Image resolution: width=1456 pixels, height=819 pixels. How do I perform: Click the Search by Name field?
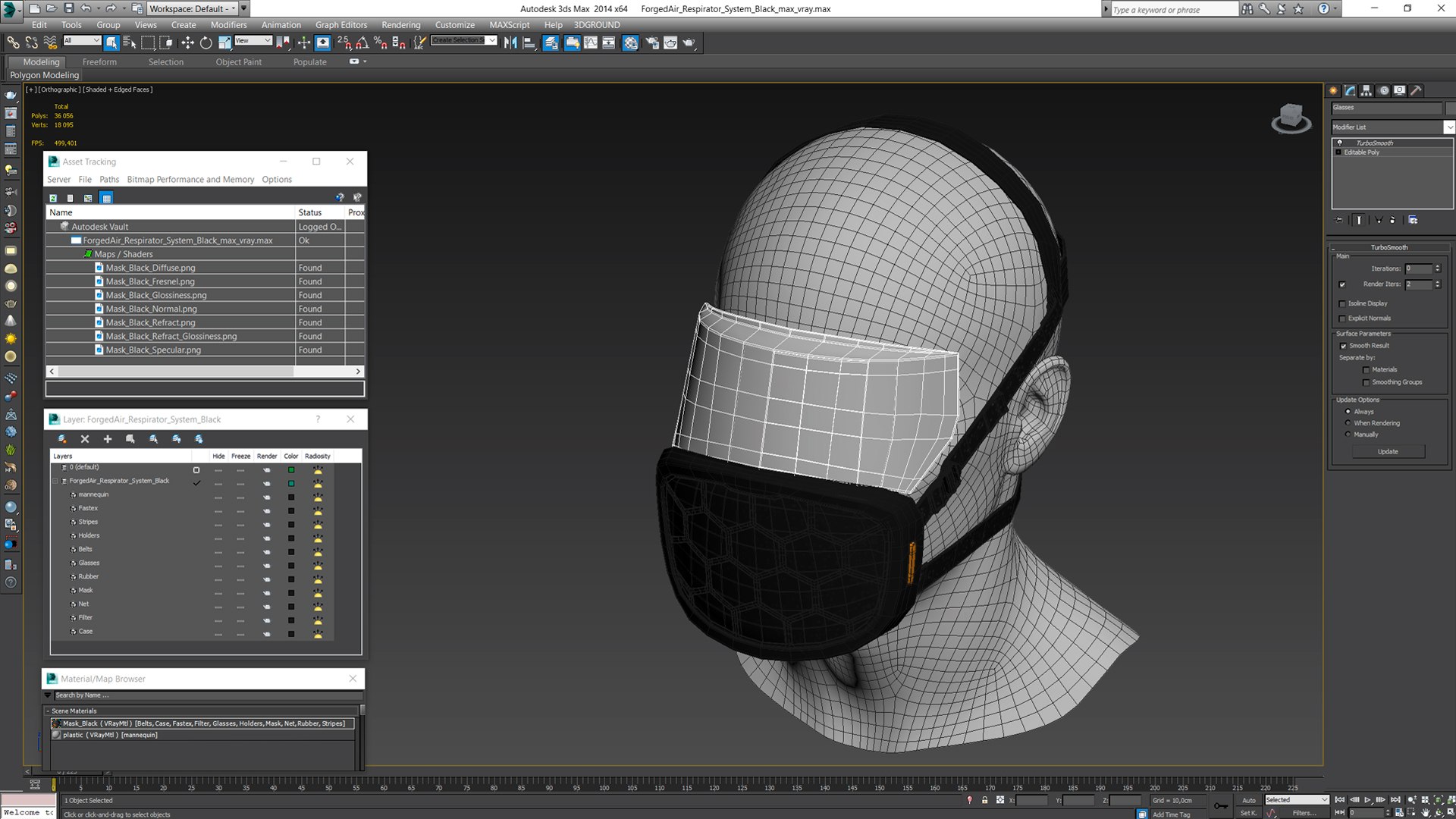click(x=205, y=695)
